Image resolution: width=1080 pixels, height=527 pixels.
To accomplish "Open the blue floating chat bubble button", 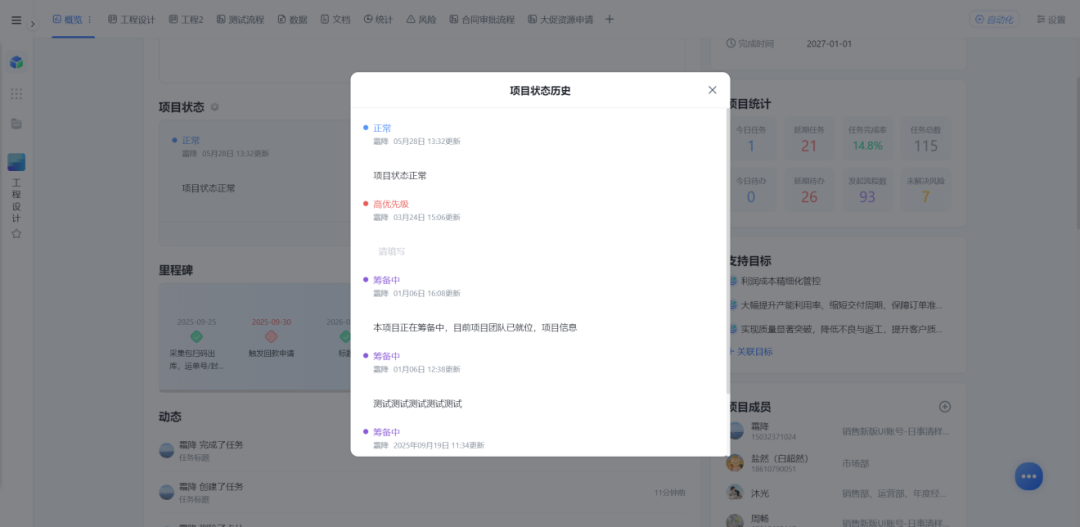I will pos(1029,476).
